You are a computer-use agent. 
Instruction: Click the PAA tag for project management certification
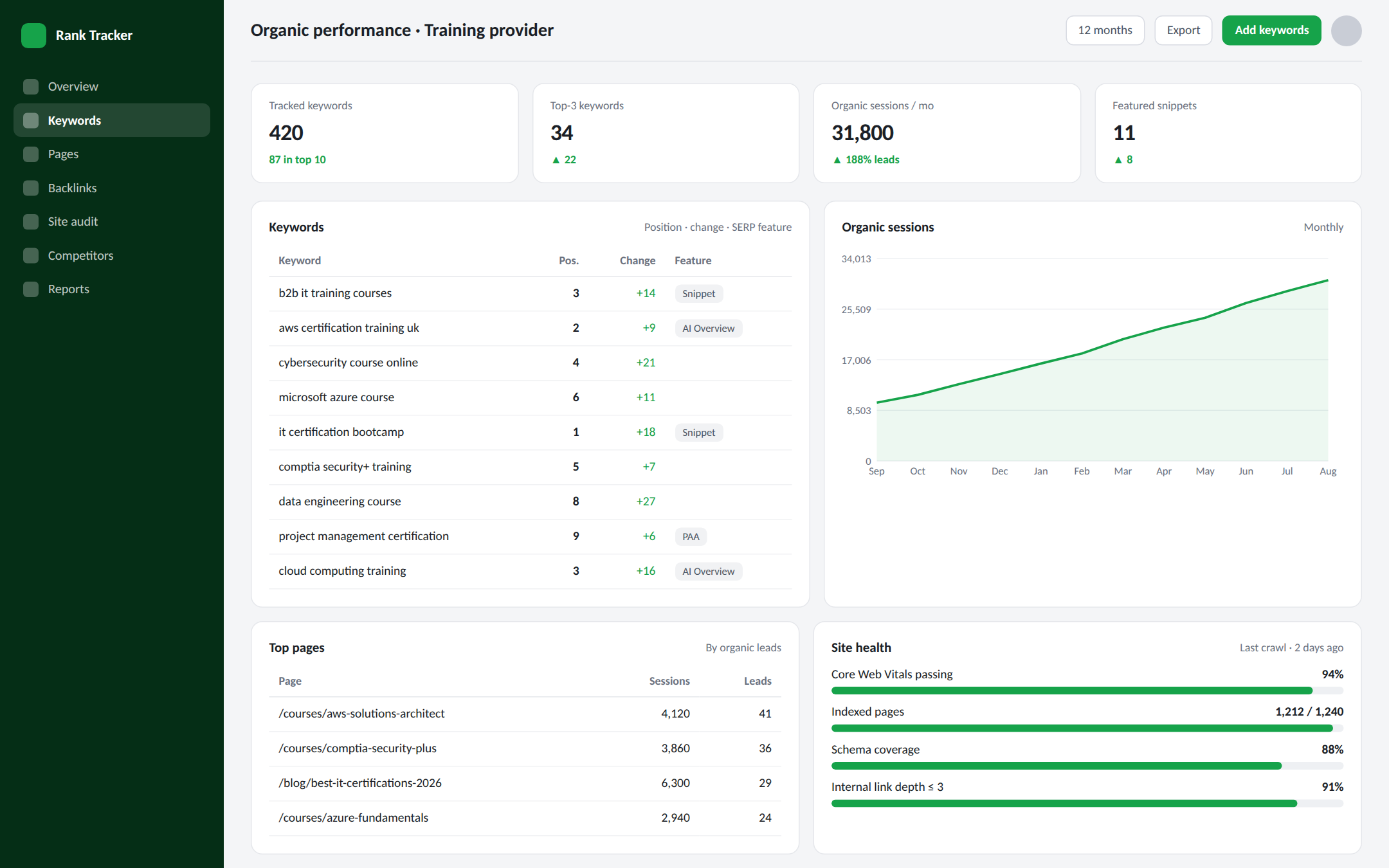pos(691,536)
